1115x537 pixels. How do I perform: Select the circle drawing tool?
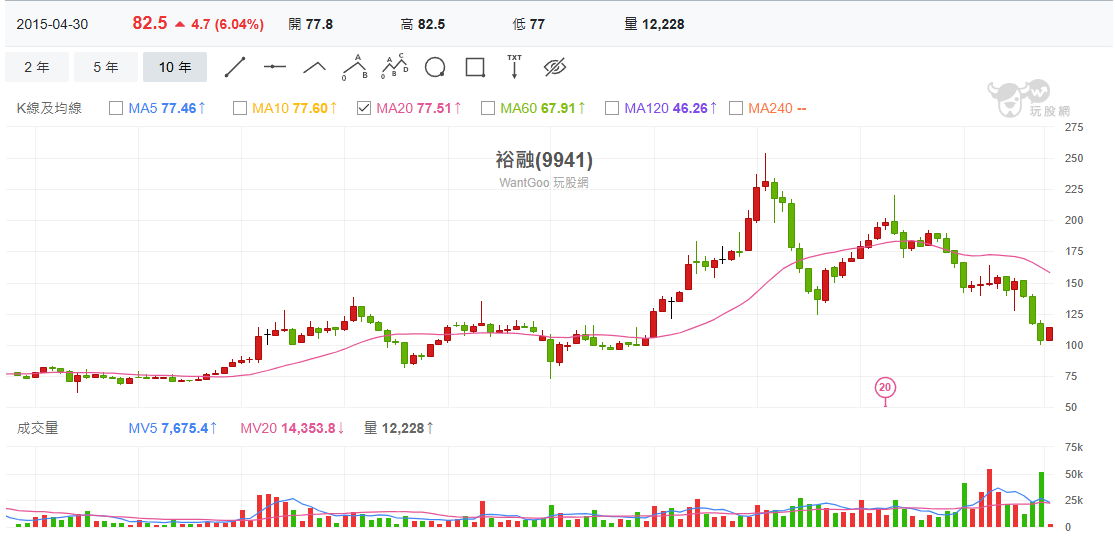click(435, 67)
